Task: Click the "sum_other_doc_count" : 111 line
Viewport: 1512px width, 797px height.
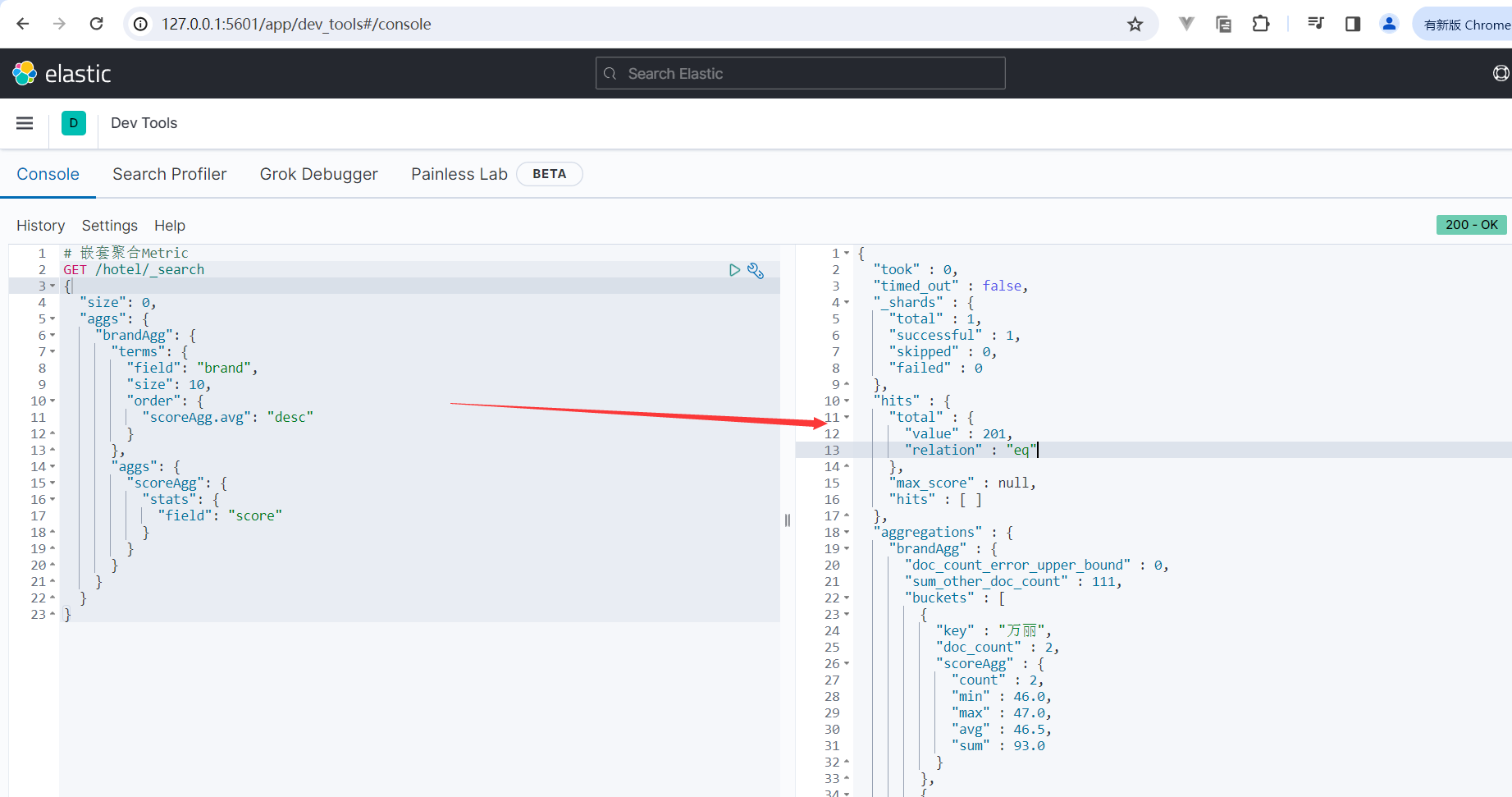Action: point(1013,581)
